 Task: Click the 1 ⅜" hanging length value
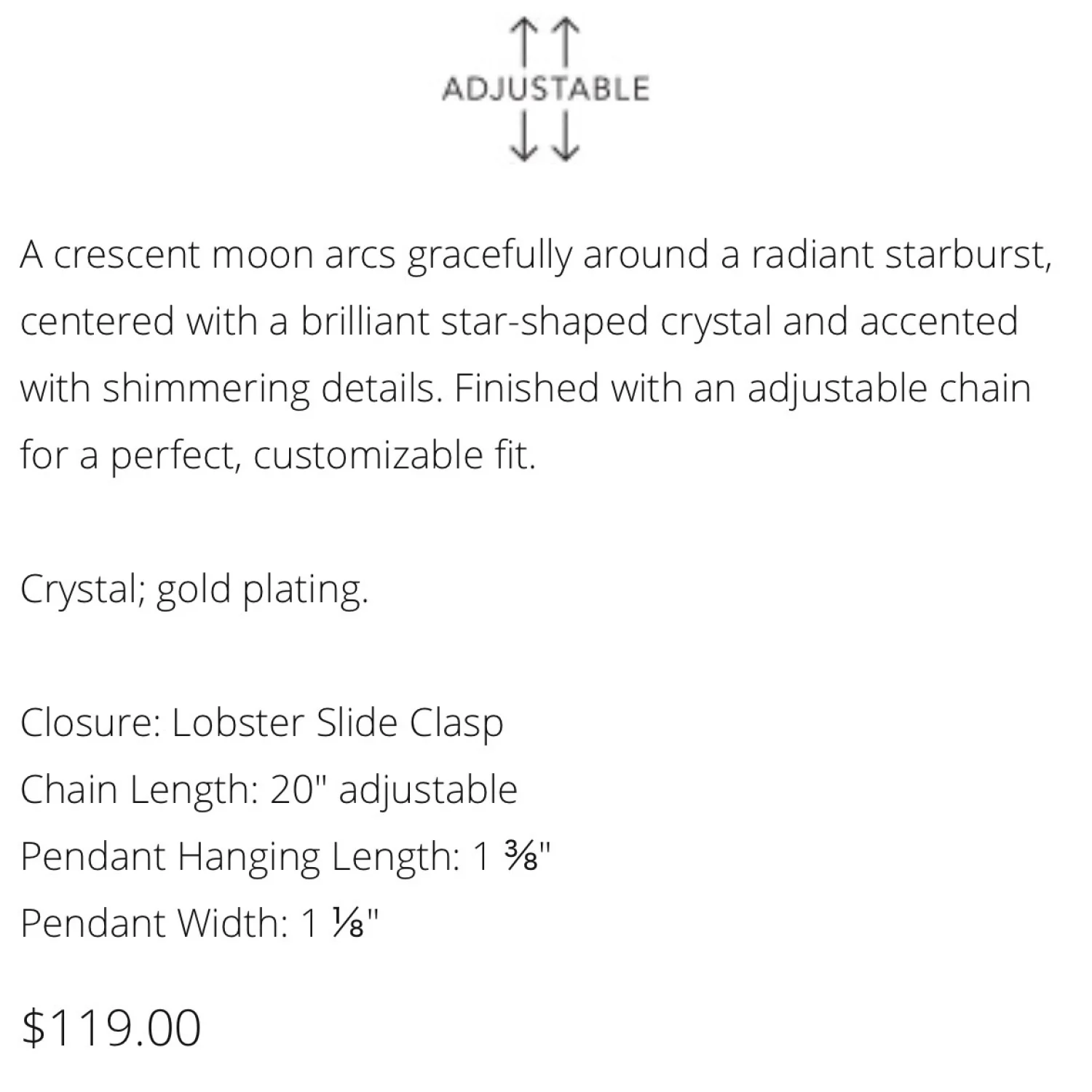click(x=513, y=857)
